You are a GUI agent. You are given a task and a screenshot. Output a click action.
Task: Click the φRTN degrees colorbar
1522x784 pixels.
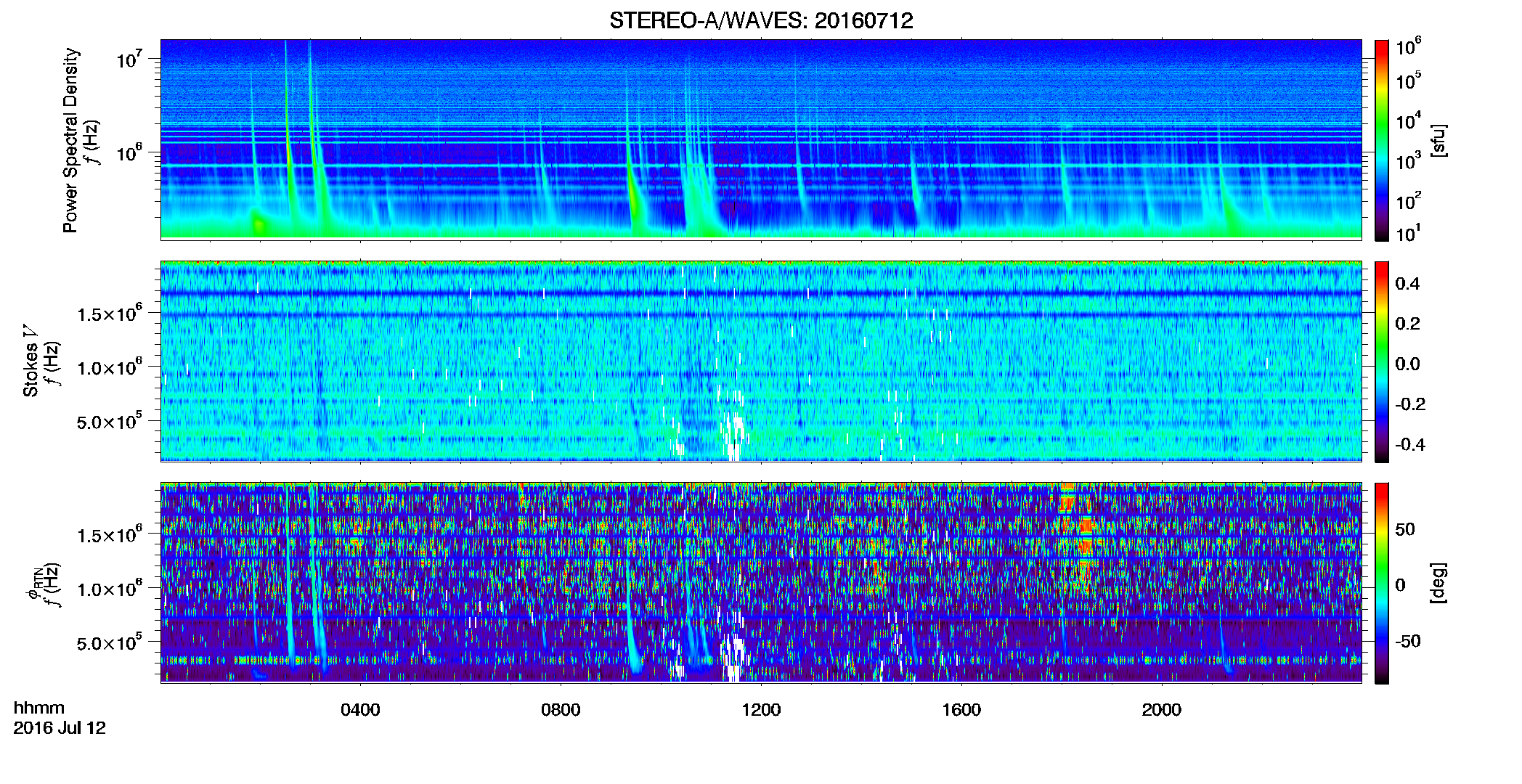[x=1382, y=583]
